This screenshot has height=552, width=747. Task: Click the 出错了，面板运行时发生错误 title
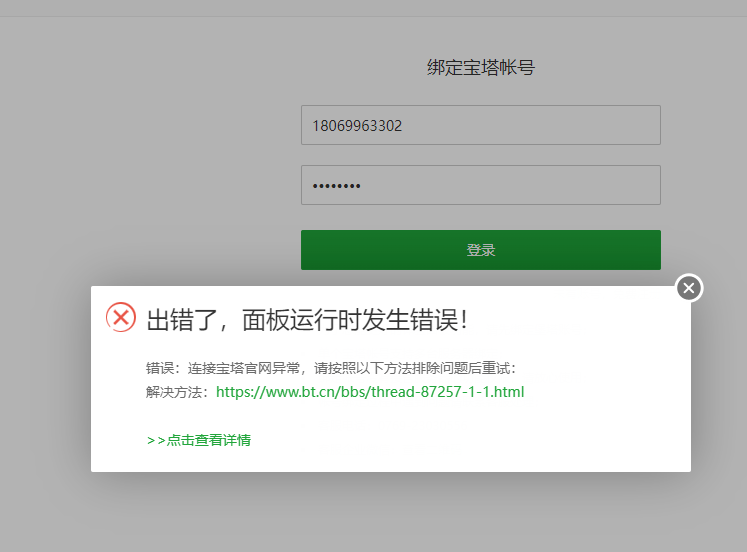pyautogui.click(x=307, y=320)
